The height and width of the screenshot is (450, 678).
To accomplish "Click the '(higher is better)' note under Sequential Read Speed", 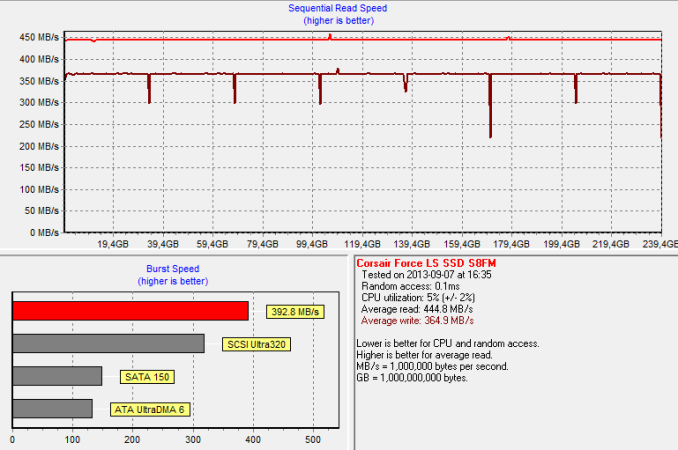I will (339, 21).
